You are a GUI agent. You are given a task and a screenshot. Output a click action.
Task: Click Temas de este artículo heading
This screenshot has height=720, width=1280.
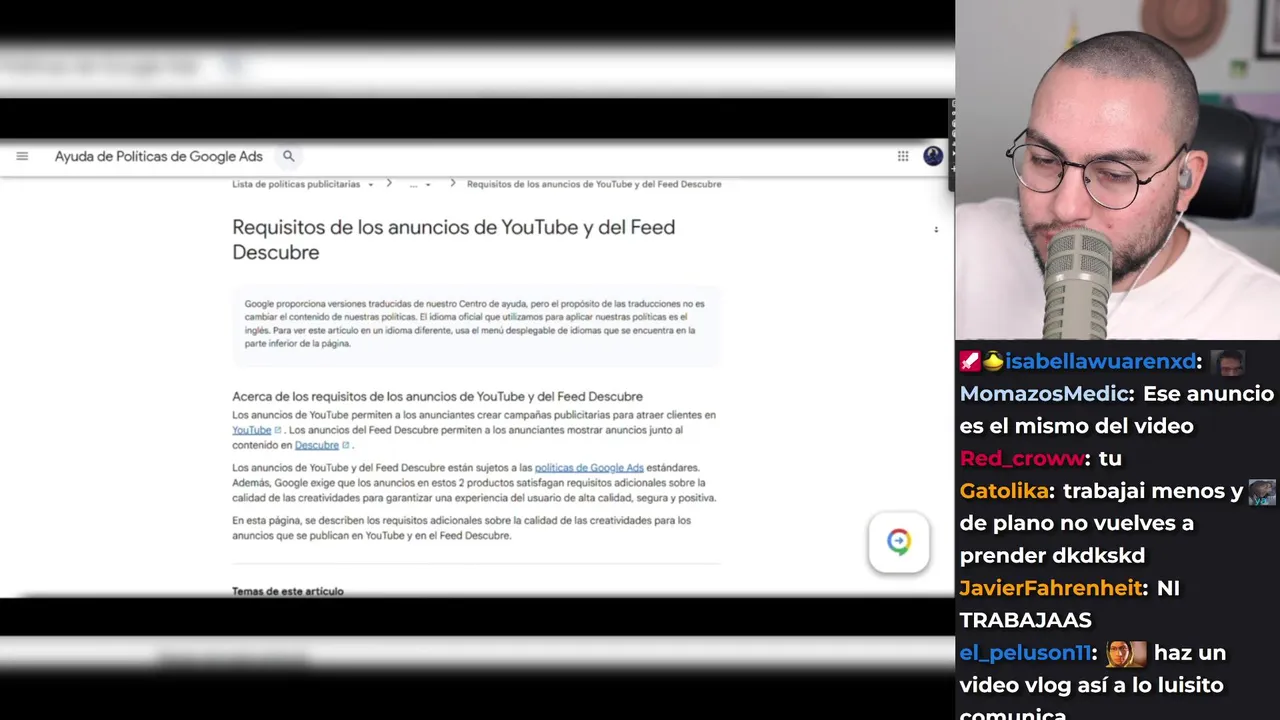288,591
